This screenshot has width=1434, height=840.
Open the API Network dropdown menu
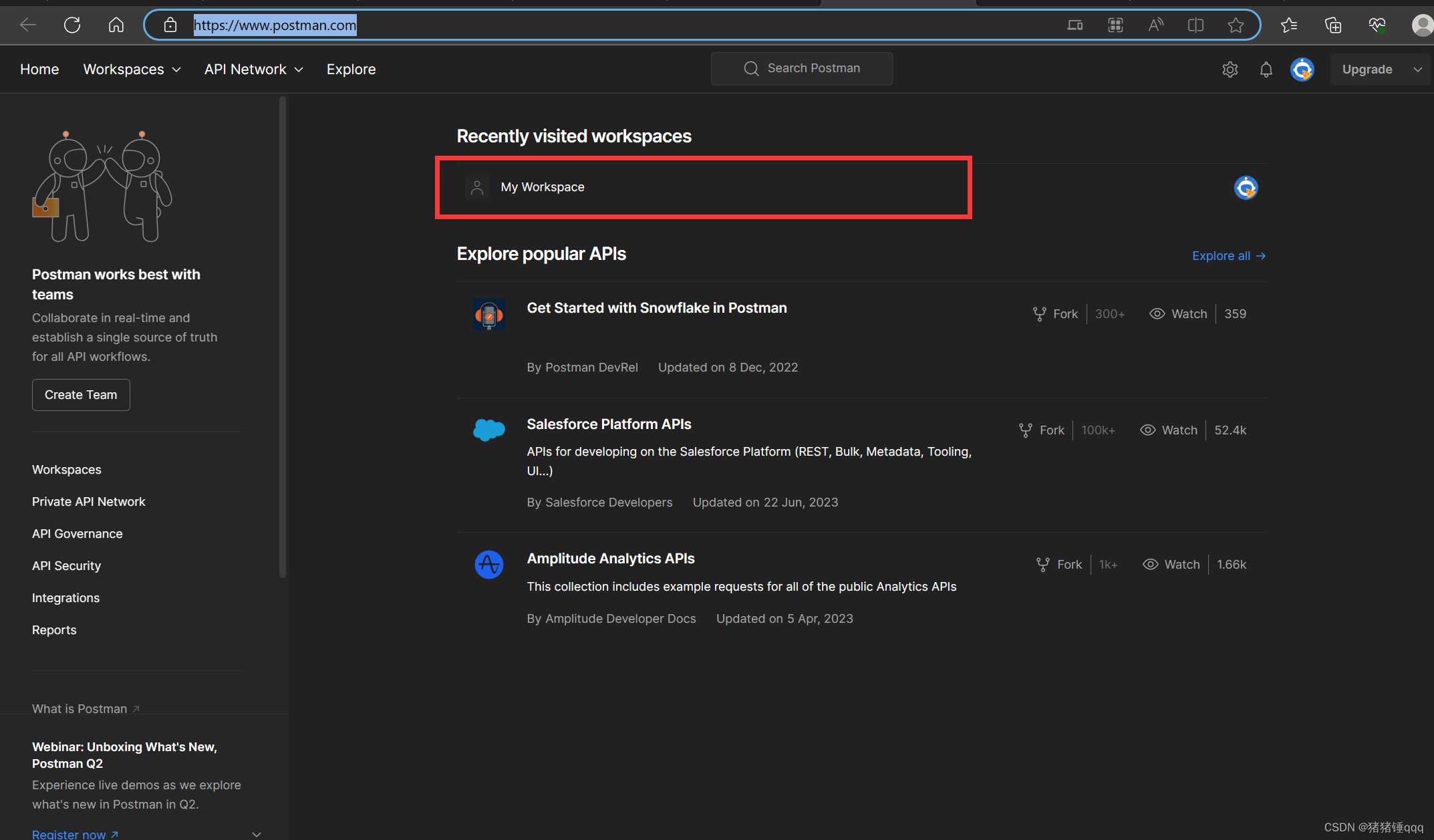(x=254, y=69)
